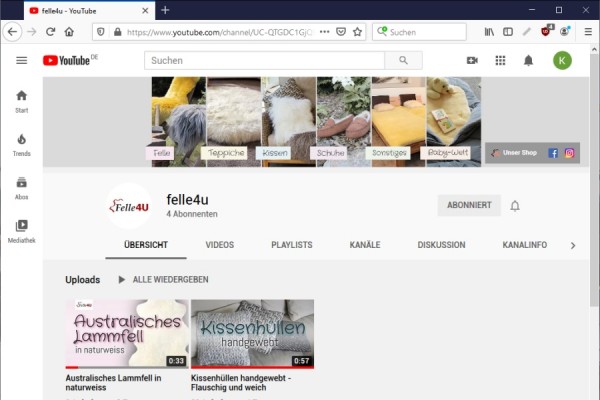
Task: Open the create video camera icon
Action: [472, 61]
